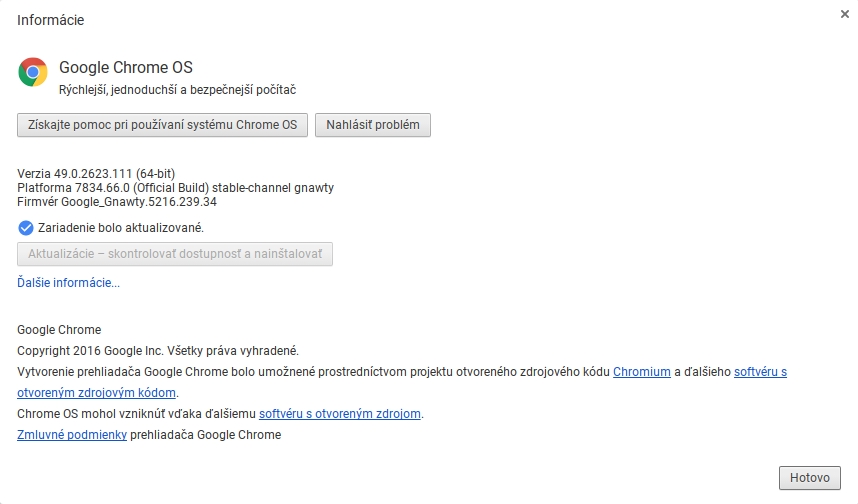
Task: Click the 'Copyright 2016 Google Inc.' text
Action: tap(158, 351)
